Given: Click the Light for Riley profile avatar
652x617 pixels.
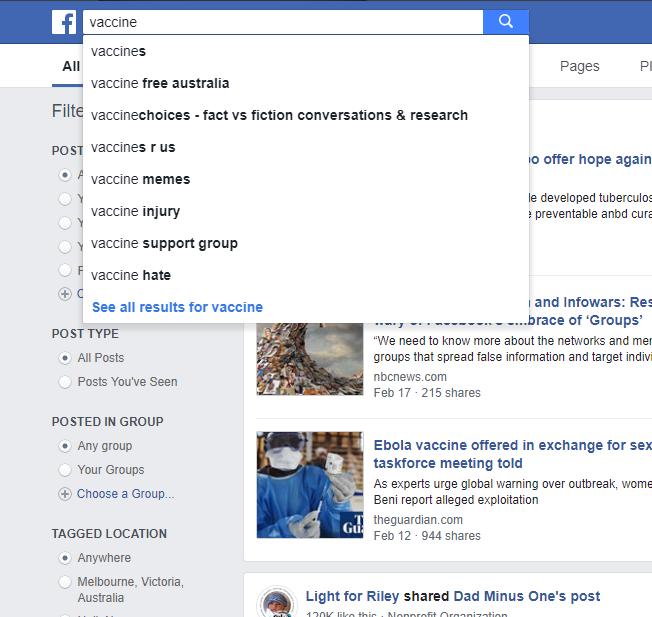Looking at the screenshot, I should pos(276,603).
